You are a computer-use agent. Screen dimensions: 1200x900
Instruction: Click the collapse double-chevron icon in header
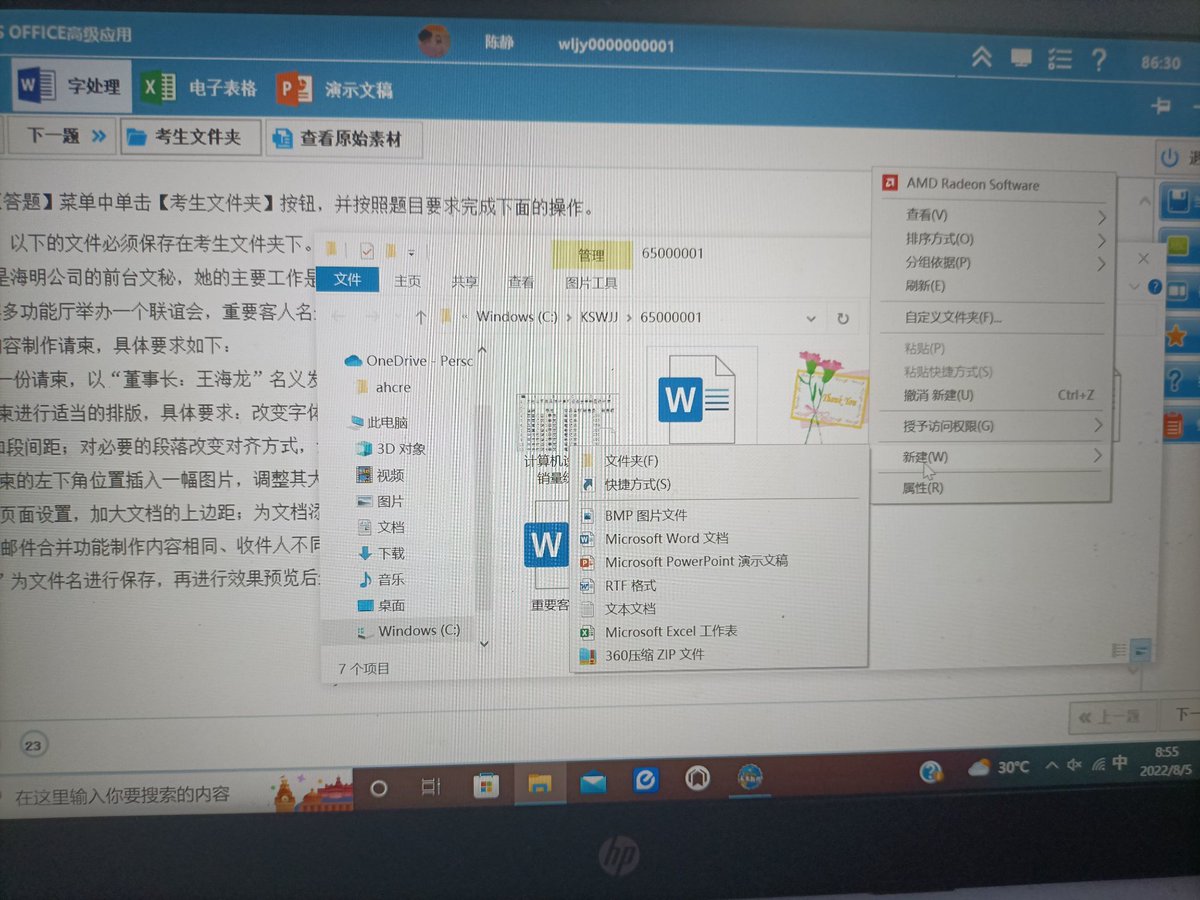coord(981,58)
